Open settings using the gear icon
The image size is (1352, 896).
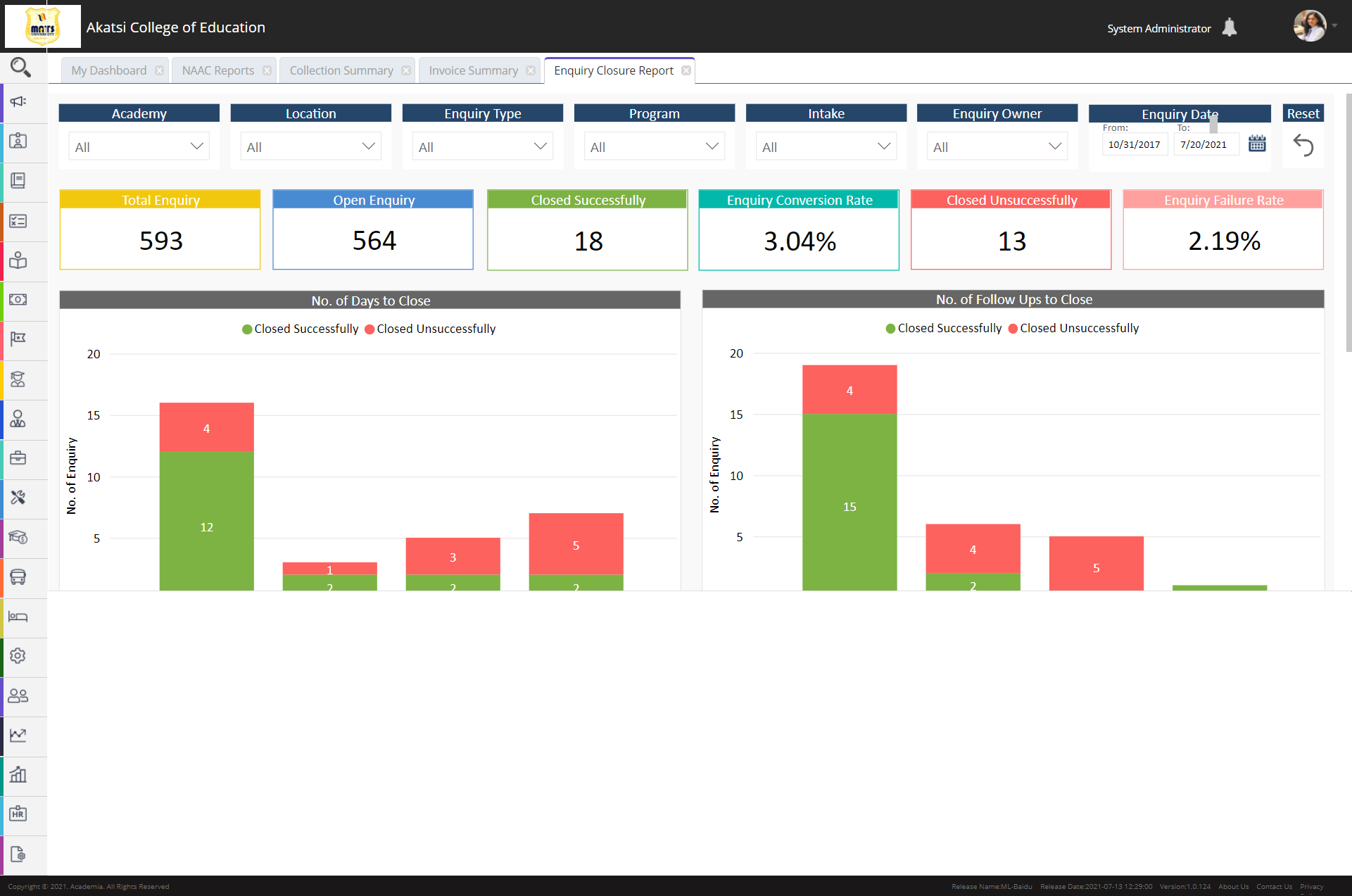[x=19, y=657]
